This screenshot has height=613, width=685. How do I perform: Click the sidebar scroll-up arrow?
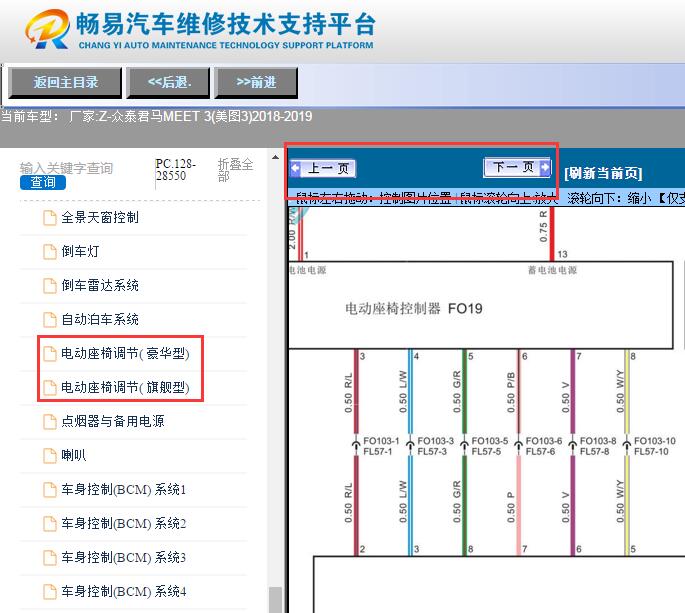click(275, 157)
